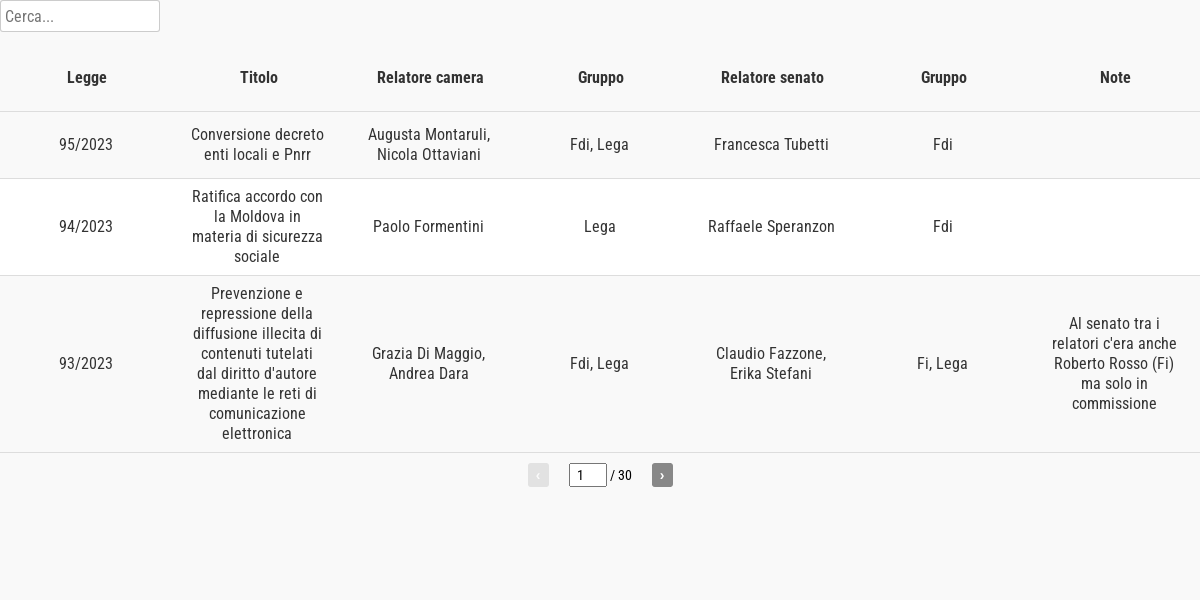This screenshot has width=1200, height=600.
Task: Select the 93/2023 law cell
Action: click(x=86, y=364)
